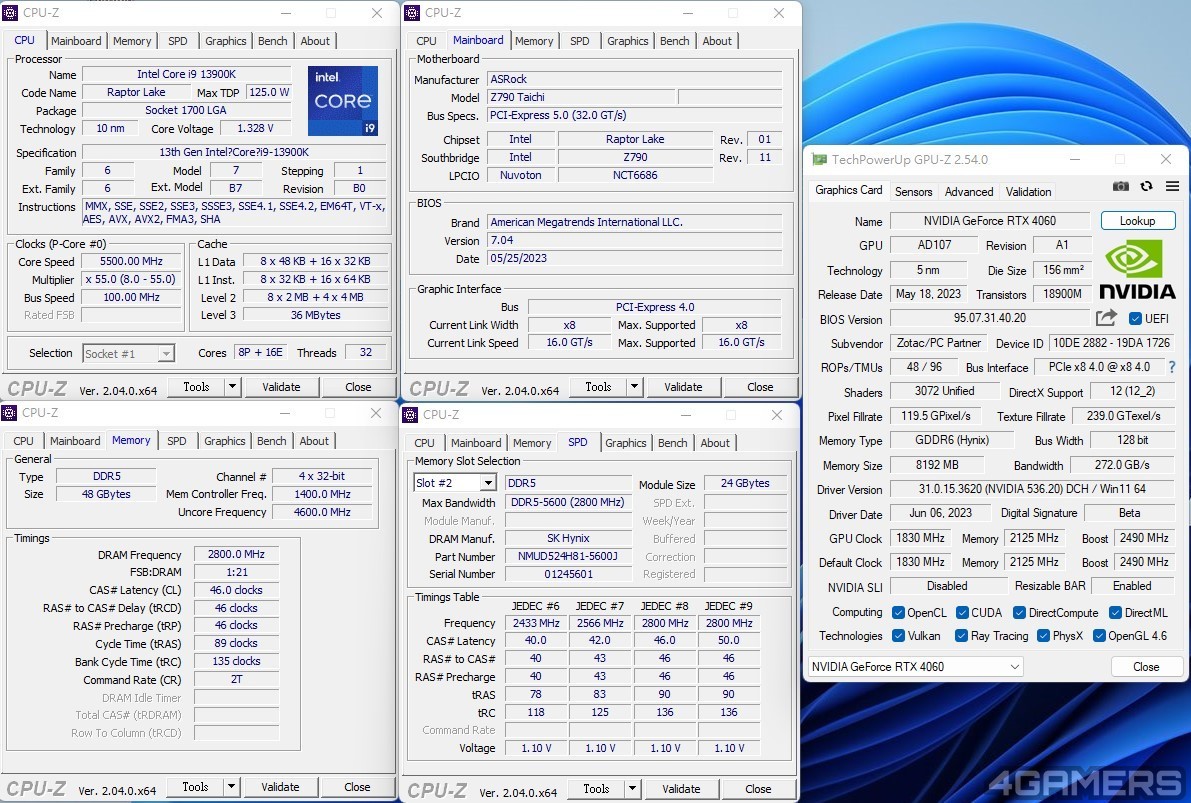Click Close button in the Memory tab window
Image resolution: width=1191 pixels, height=803 pixels.
(x=357, y=787)
